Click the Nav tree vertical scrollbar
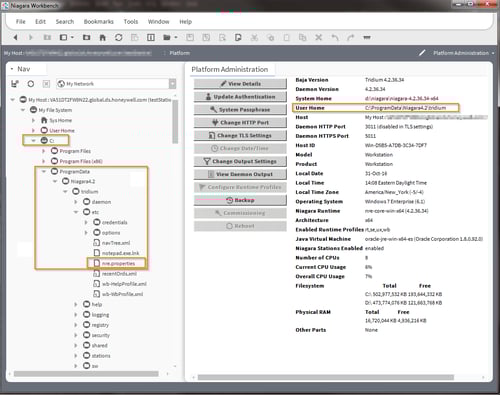Viewport: 500px width, 395px height. click(175, 122)
